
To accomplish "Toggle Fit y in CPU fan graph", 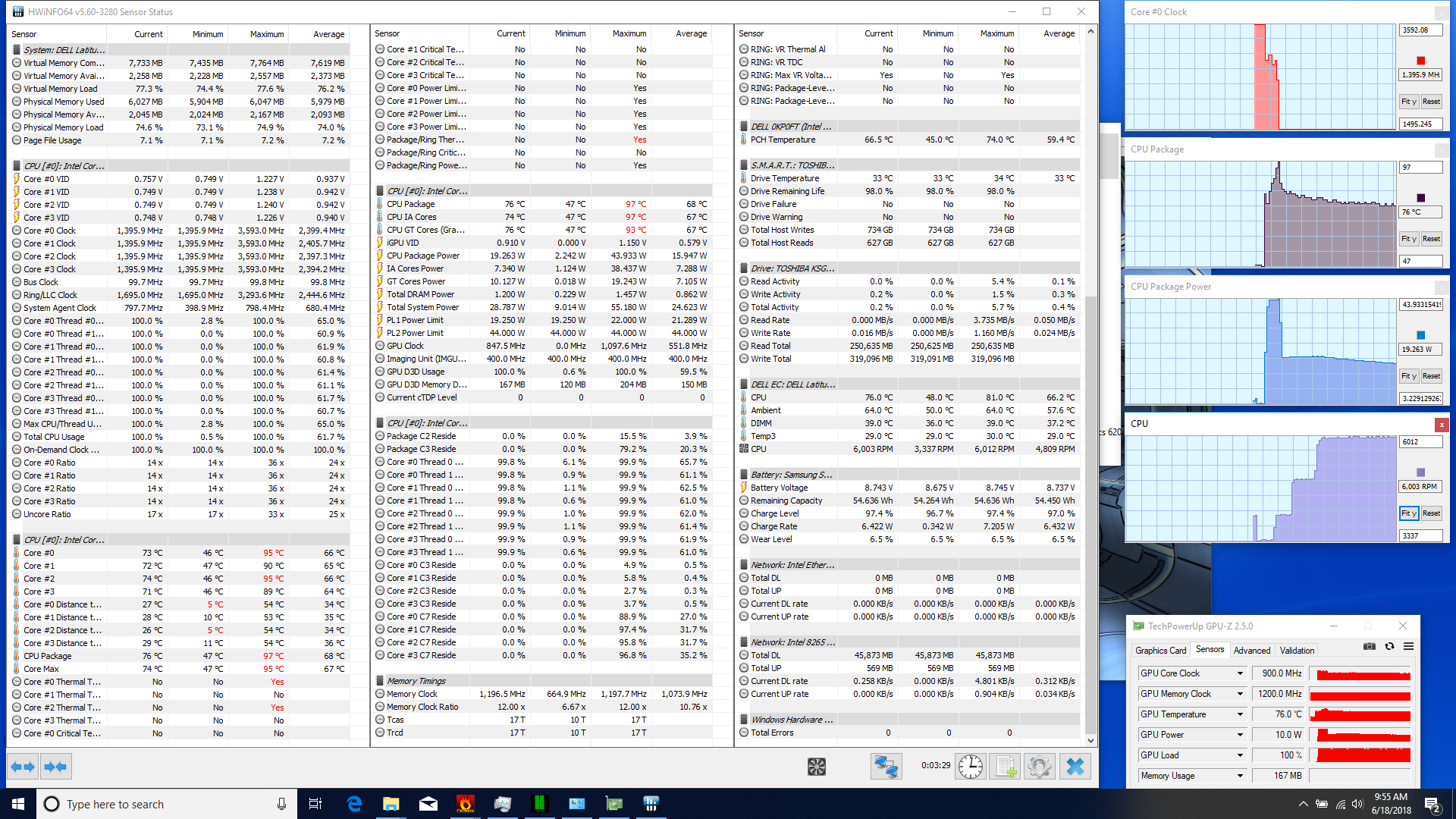I will coord(1408,513).
